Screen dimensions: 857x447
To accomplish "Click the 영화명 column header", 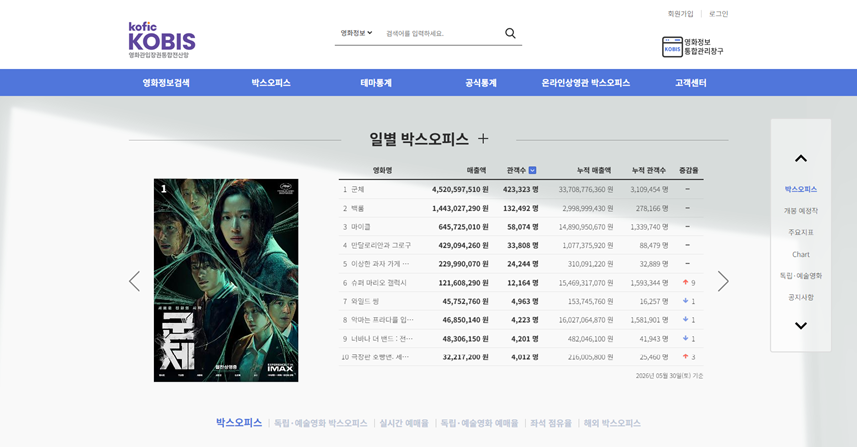I will click(x=382, y=170).
